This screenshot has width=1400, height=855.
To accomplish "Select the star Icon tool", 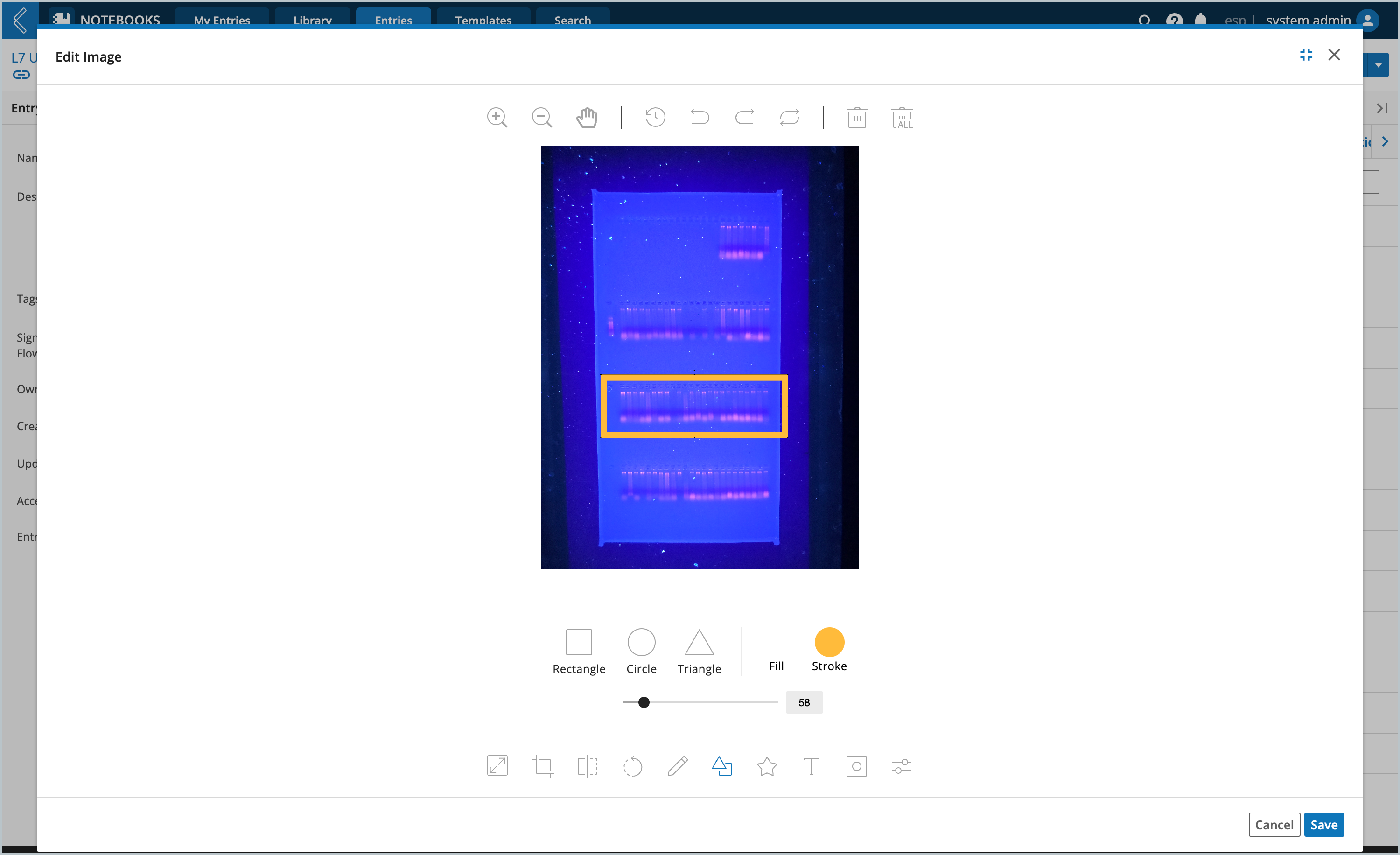I will pos(767,766).
